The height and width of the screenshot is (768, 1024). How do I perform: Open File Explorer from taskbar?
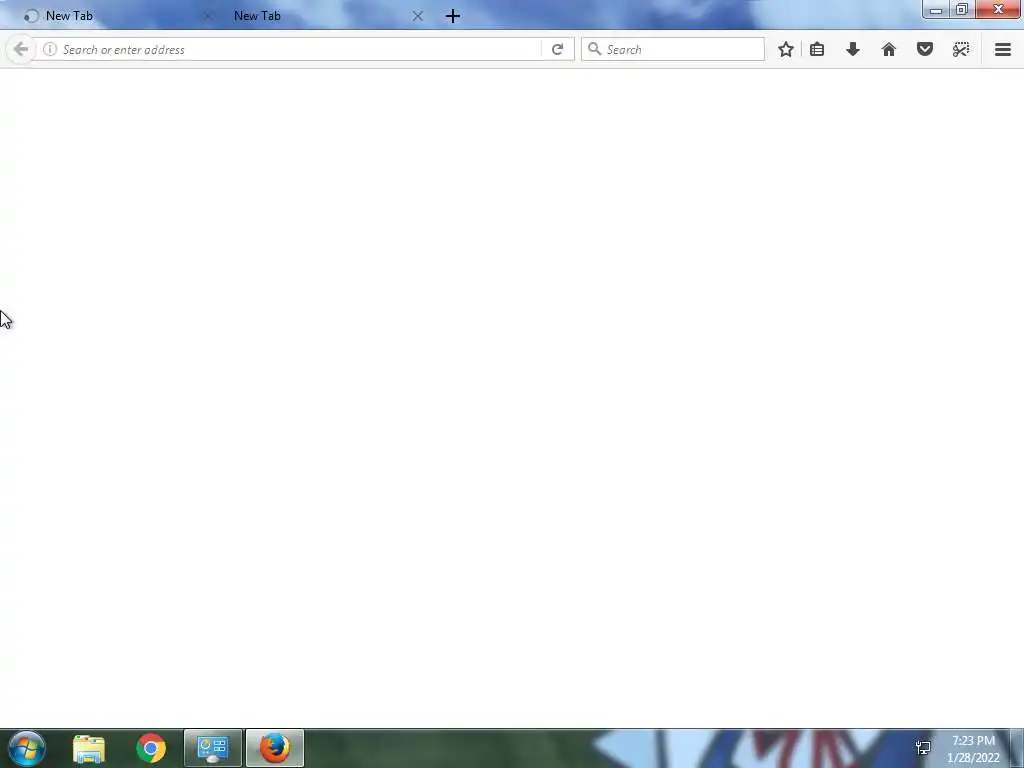coord(89,749)
